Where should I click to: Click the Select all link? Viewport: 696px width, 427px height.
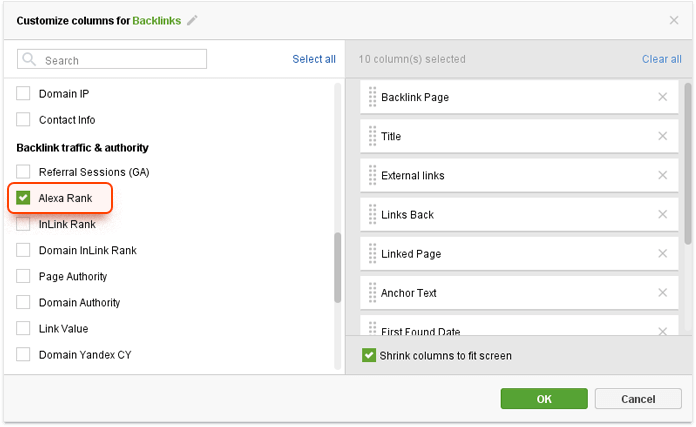(x=314, y=59)
